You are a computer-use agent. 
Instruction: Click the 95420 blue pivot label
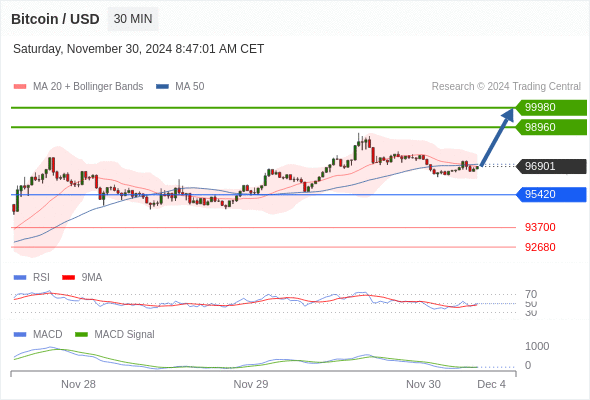tap(551, 195)
